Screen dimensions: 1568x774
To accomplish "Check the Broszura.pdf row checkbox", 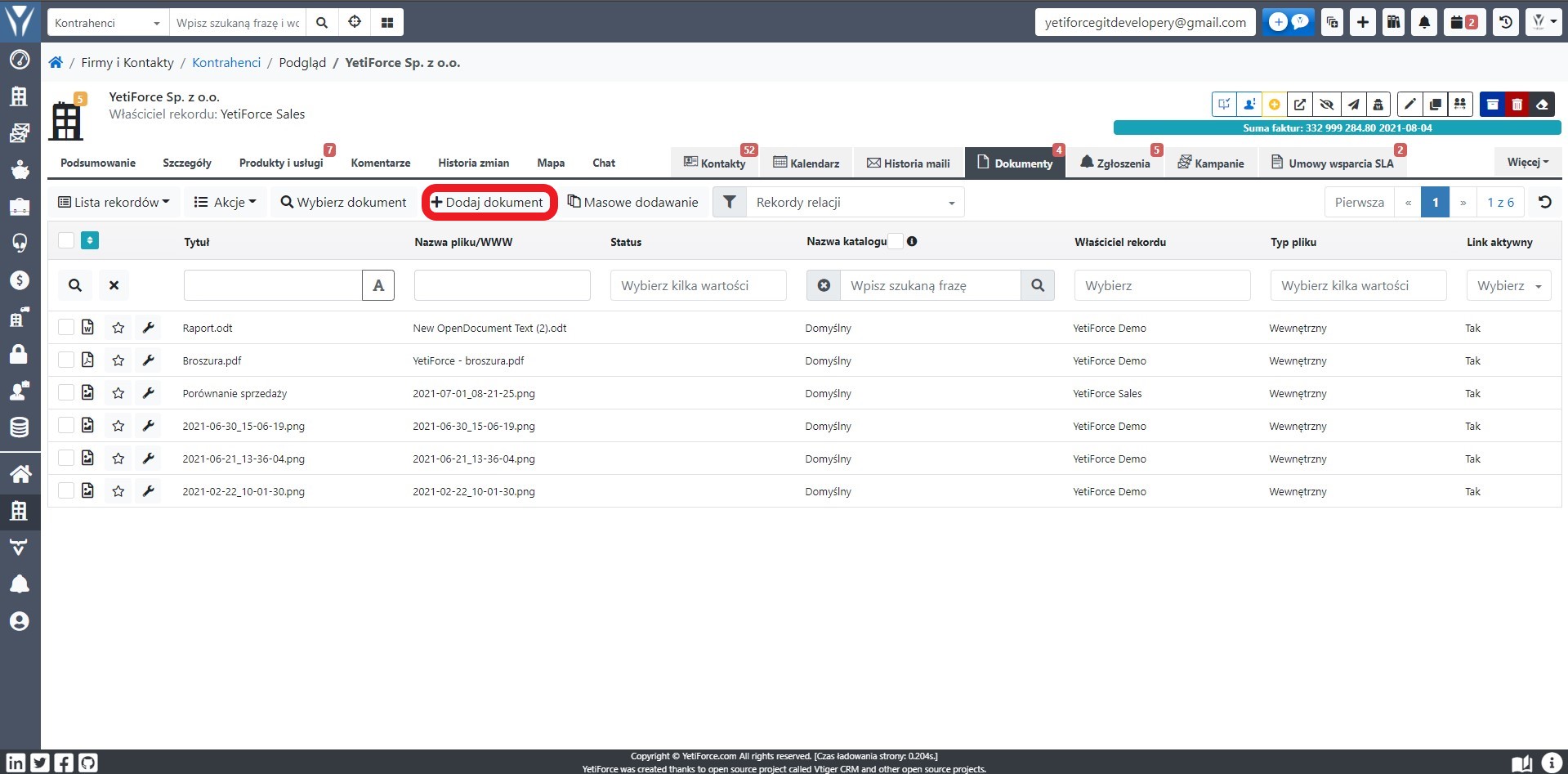I will click(66, 360).
